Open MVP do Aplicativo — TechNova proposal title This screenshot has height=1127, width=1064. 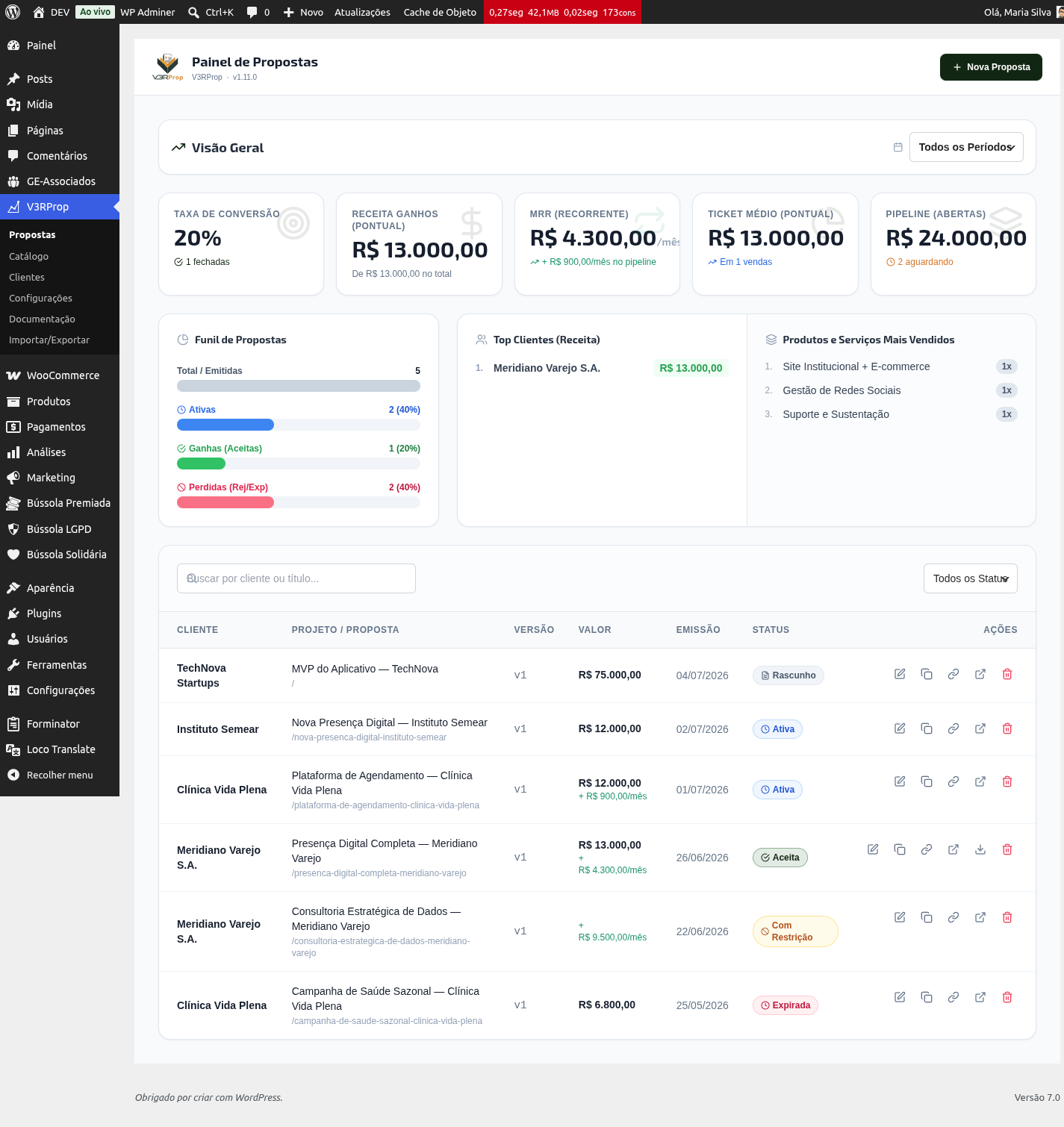tap(365, 669)
